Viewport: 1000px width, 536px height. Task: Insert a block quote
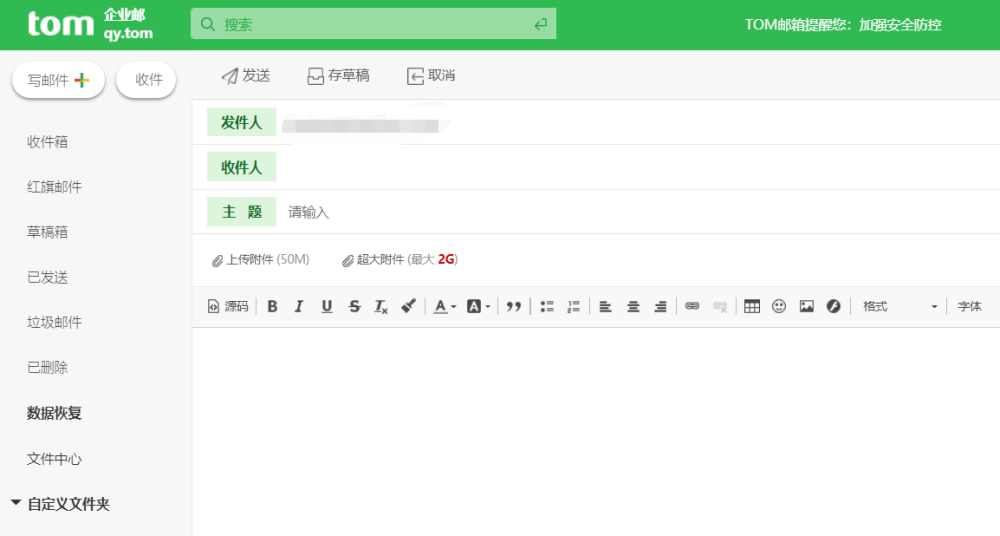pos(513,306)
